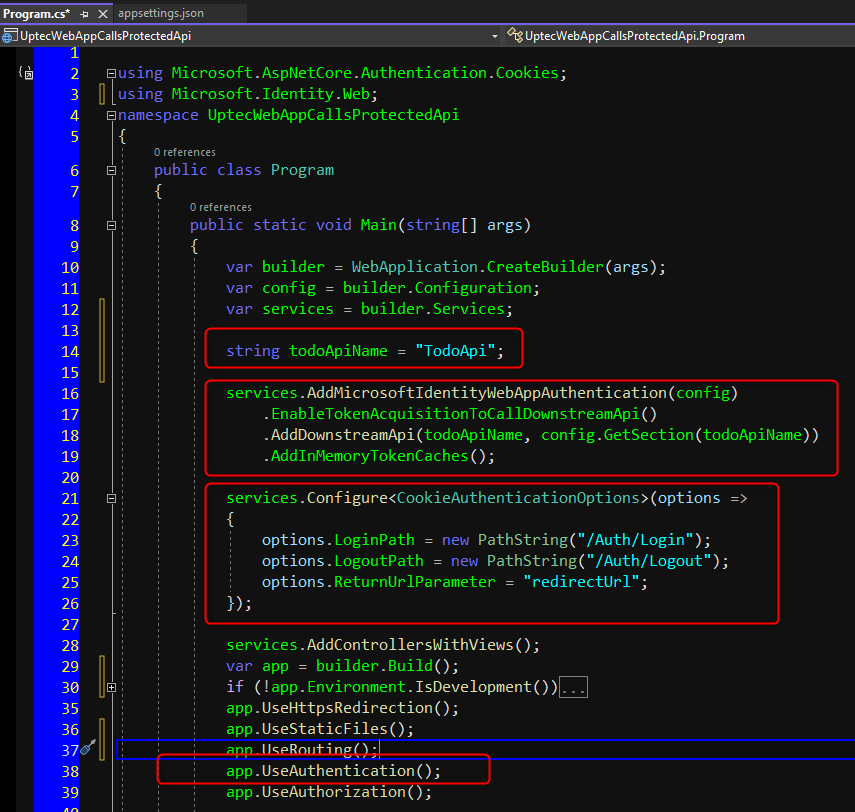Screen dimensions: 855x812
Task: Collapse the using directives block
Action: click(111, 73)
